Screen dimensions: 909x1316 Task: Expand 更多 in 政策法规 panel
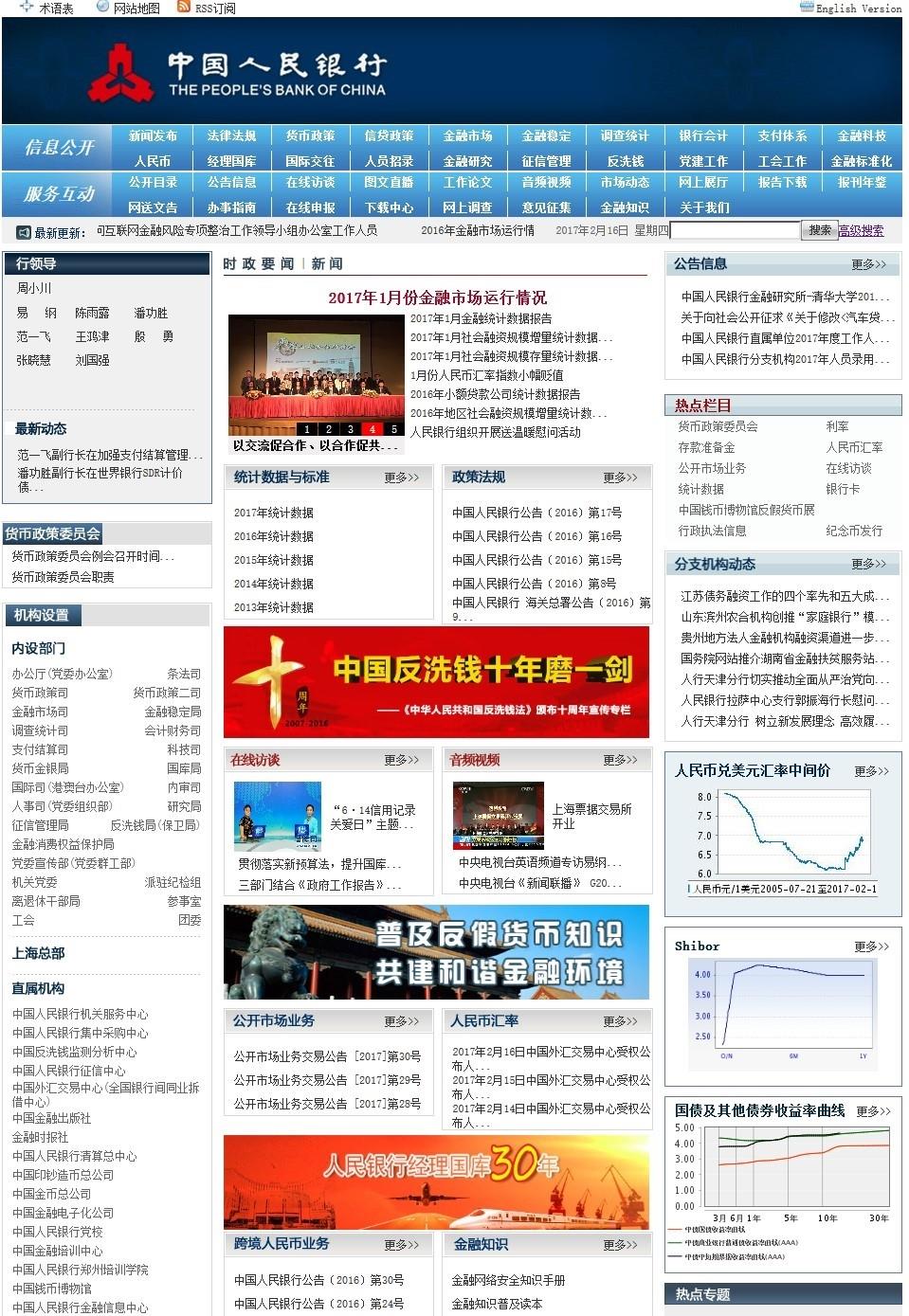pyautogui.click(x=621, y=478)
